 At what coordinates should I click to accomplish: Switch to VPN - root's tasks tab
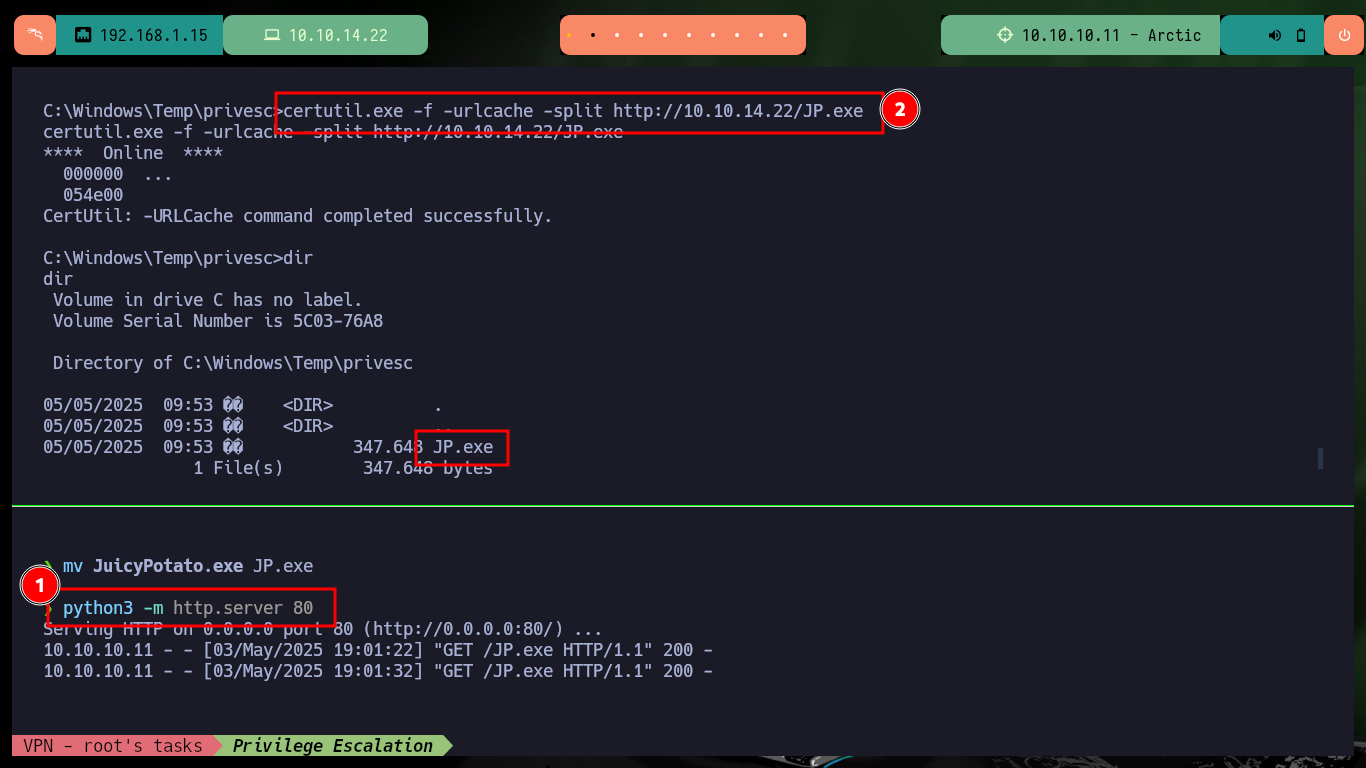113,745
